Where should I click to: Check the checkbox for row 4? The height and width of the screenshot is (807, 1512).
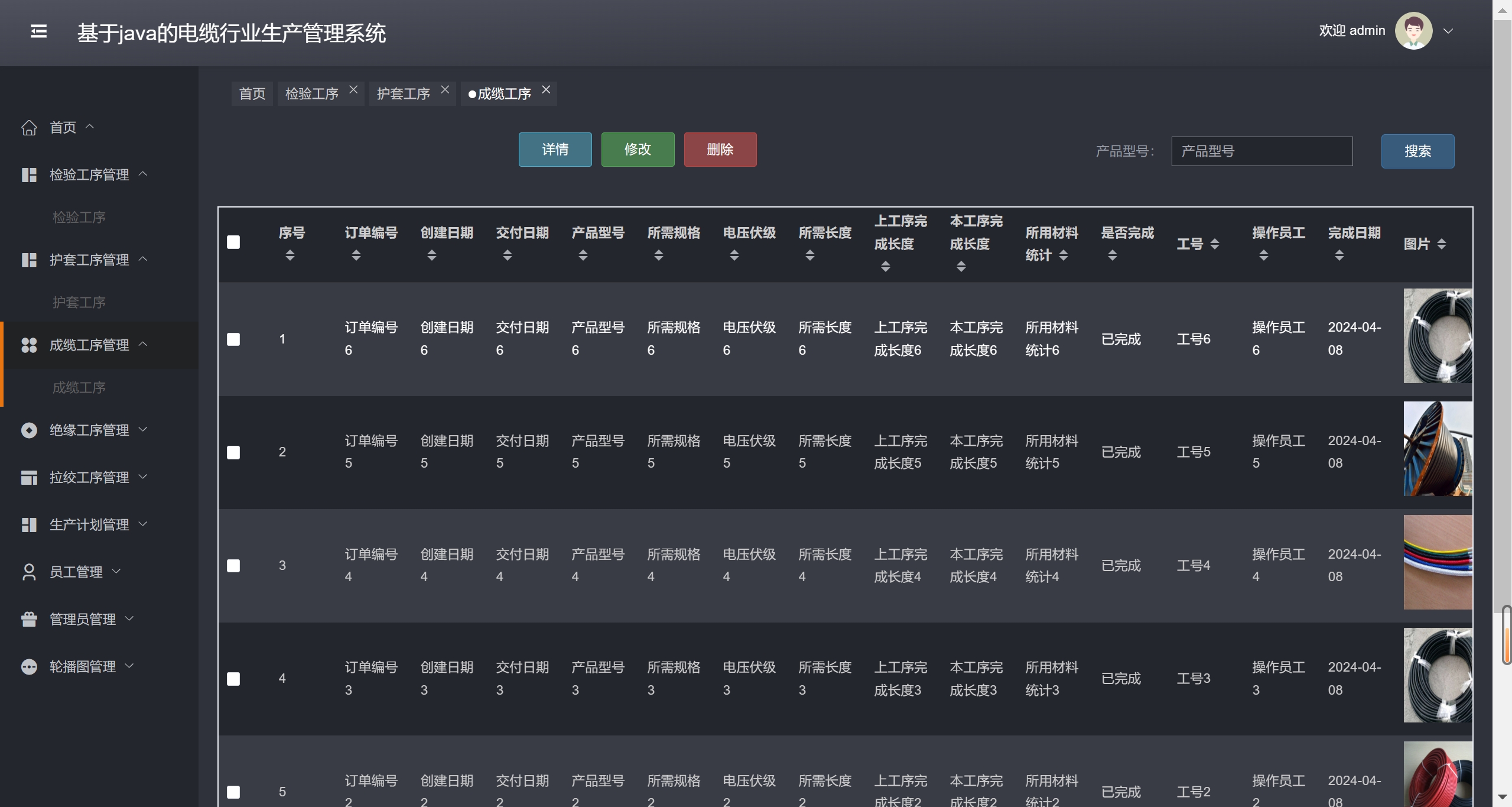(233, 679)
